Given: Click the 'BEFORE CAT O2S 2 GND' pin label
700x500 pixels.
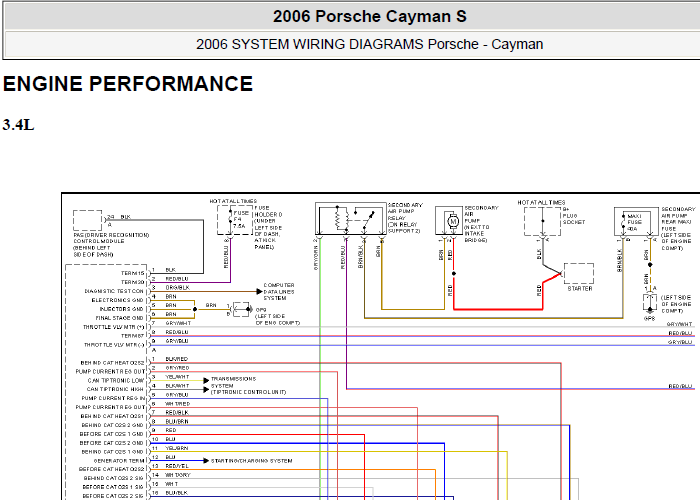Looking at the screenshot, I should pos(112,443).
